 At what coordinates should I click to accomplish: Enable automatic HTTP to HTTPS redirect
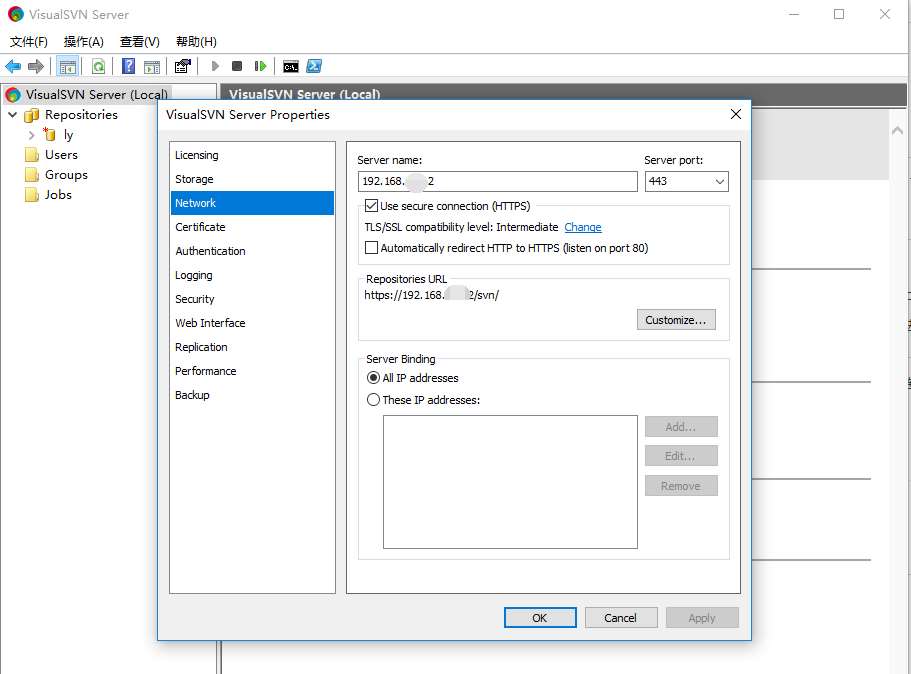point(371,248)
